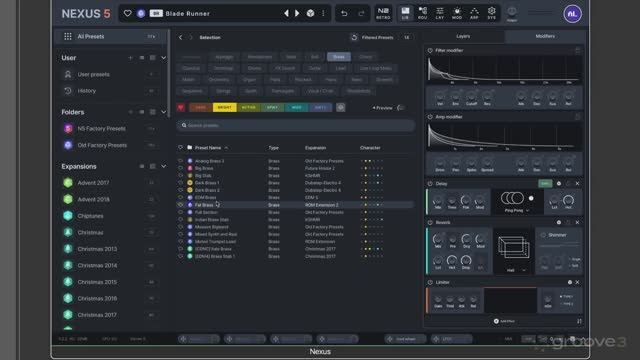Image resolution: width=640 pixels, height=360 pixels.
Task: Add a new User preset folder
Action: pyautogui.click(x=130, y=58)
